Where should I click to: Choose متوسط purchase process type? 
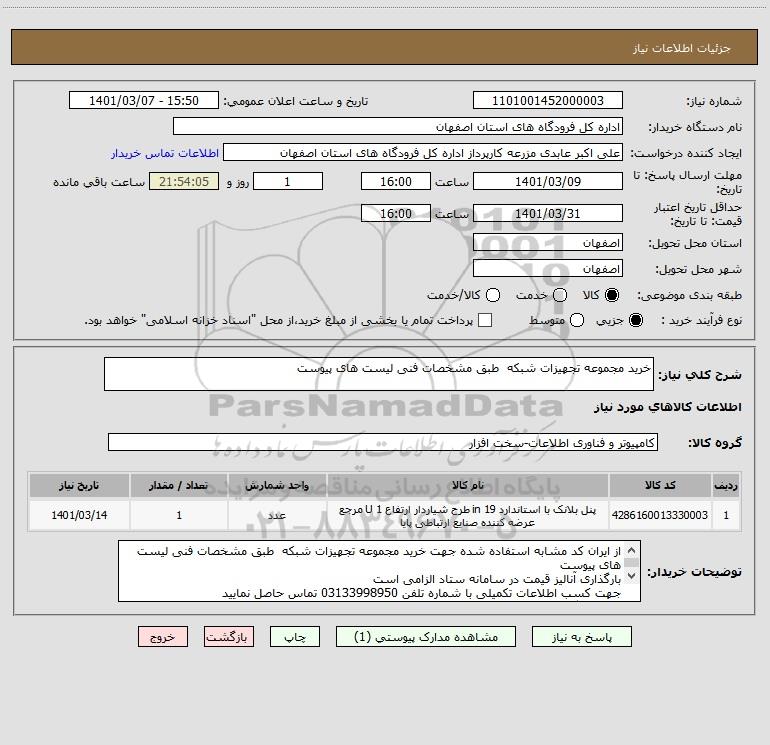point(577,320)
